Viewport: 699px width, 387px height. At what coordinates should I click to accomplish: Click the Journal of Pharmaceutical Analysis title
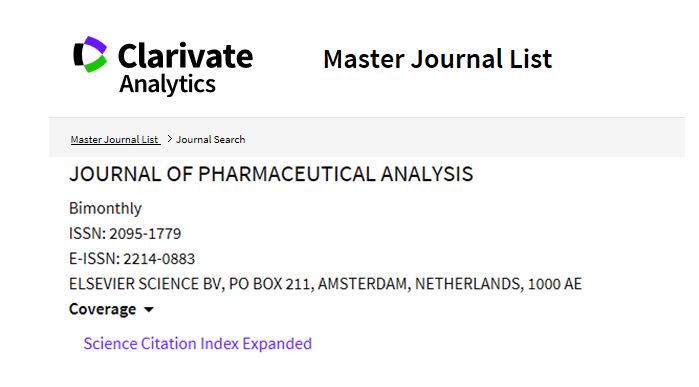[271, 174]
